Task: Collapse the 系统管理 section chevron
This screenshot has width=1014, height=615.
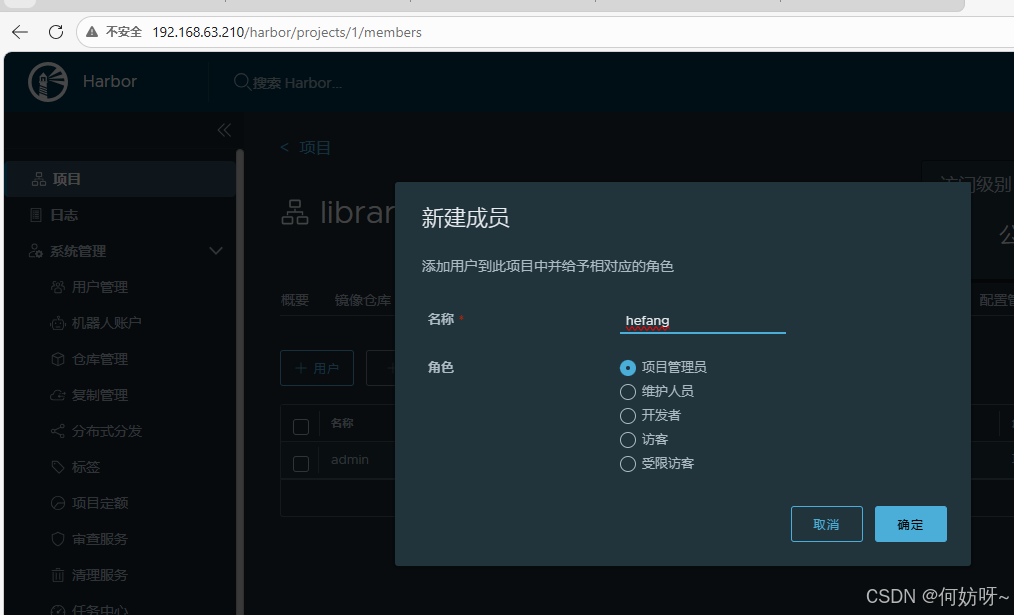Action: point(216,251)
